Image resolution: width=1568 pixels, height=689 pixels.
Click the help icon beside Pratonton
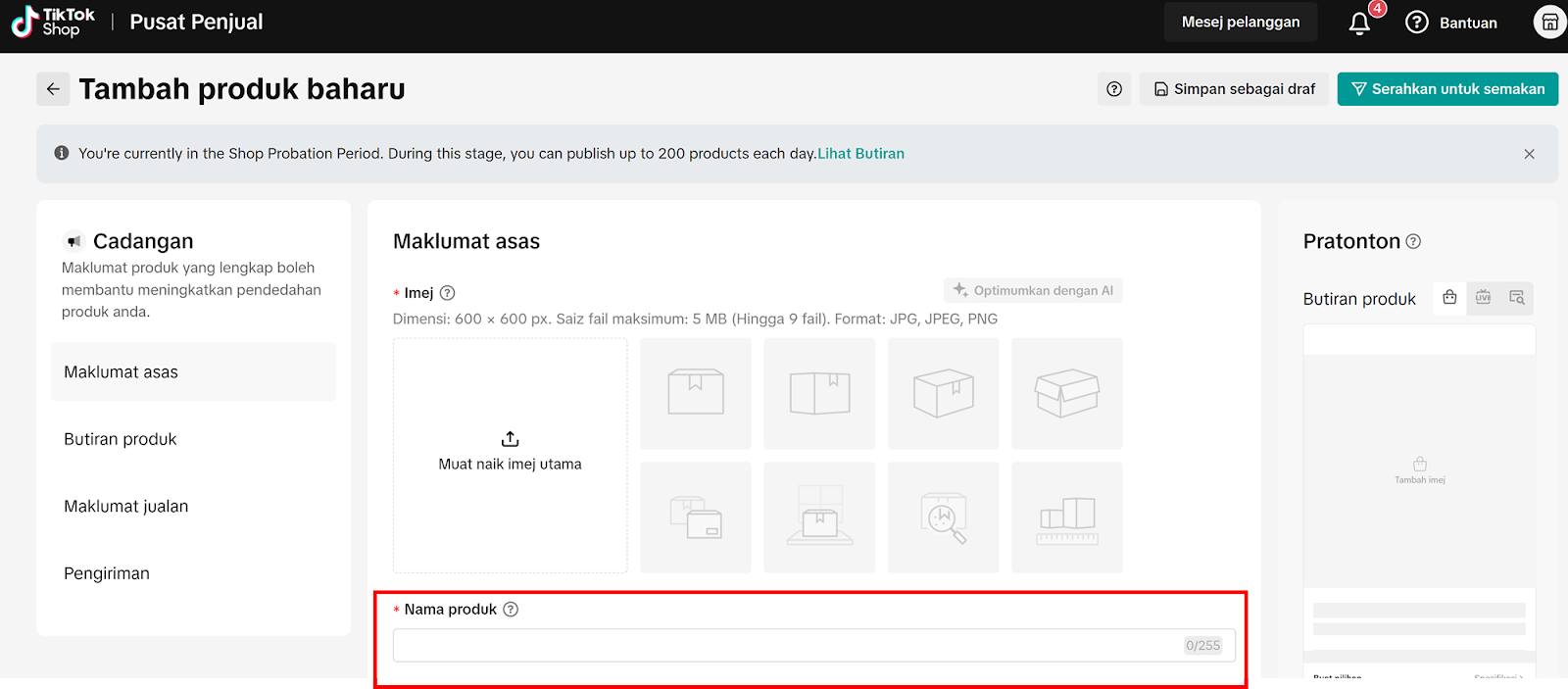(x=1413, y=241)
